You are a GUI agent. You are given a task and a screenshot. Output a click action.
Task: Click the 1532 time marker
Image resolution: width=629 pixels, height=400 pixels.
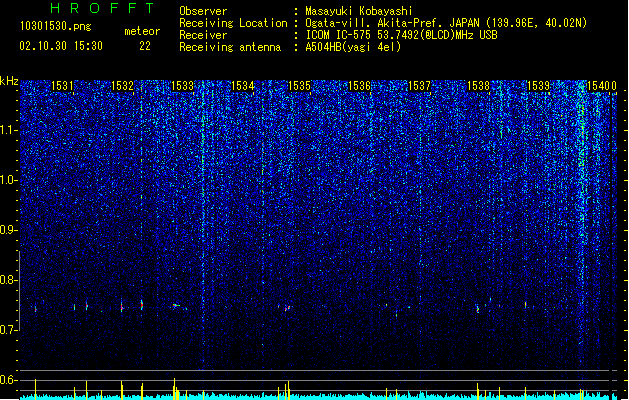(122, 86)
